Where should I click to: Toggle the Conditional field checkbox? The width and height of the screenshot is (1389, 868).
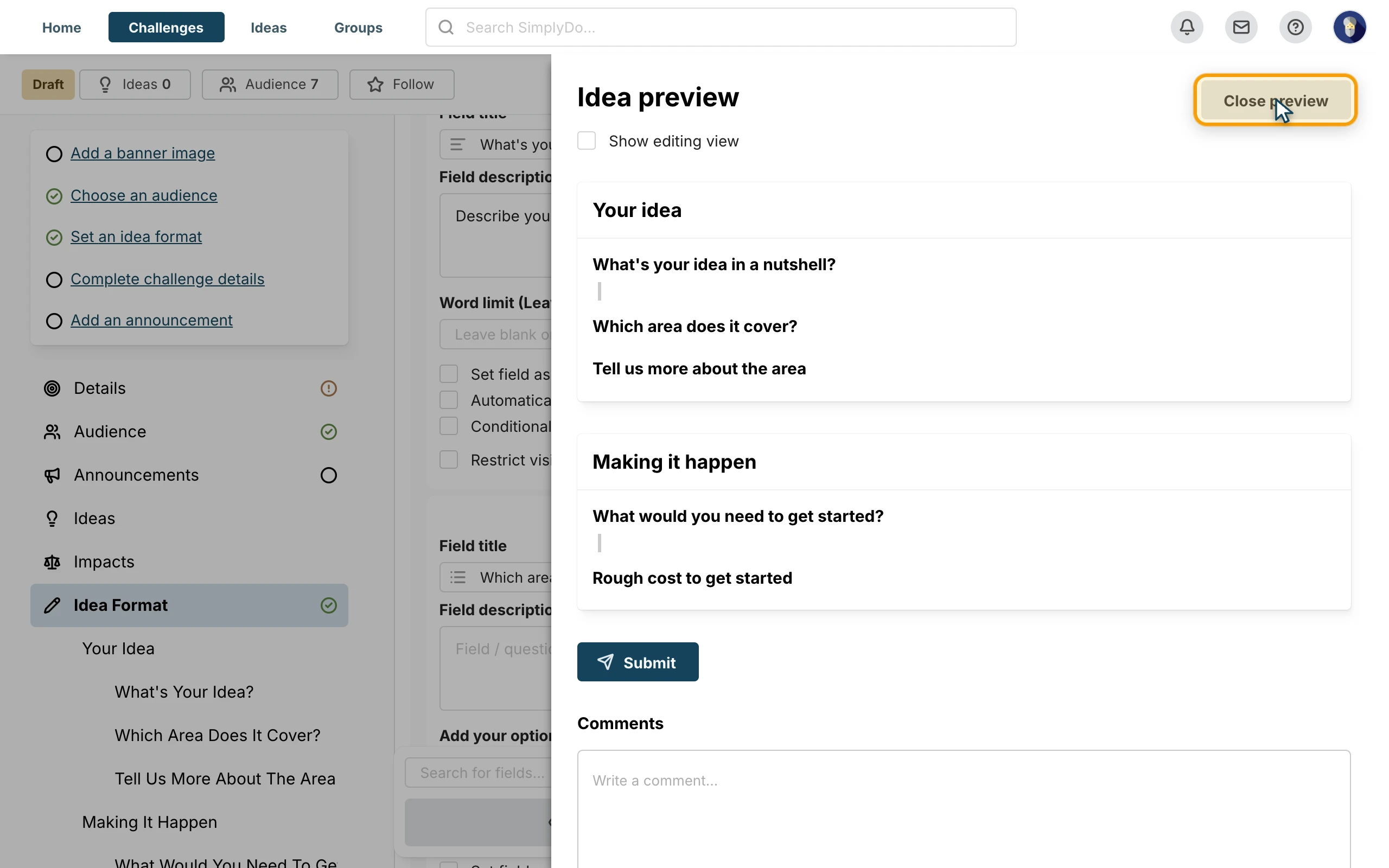coord(449,426)
